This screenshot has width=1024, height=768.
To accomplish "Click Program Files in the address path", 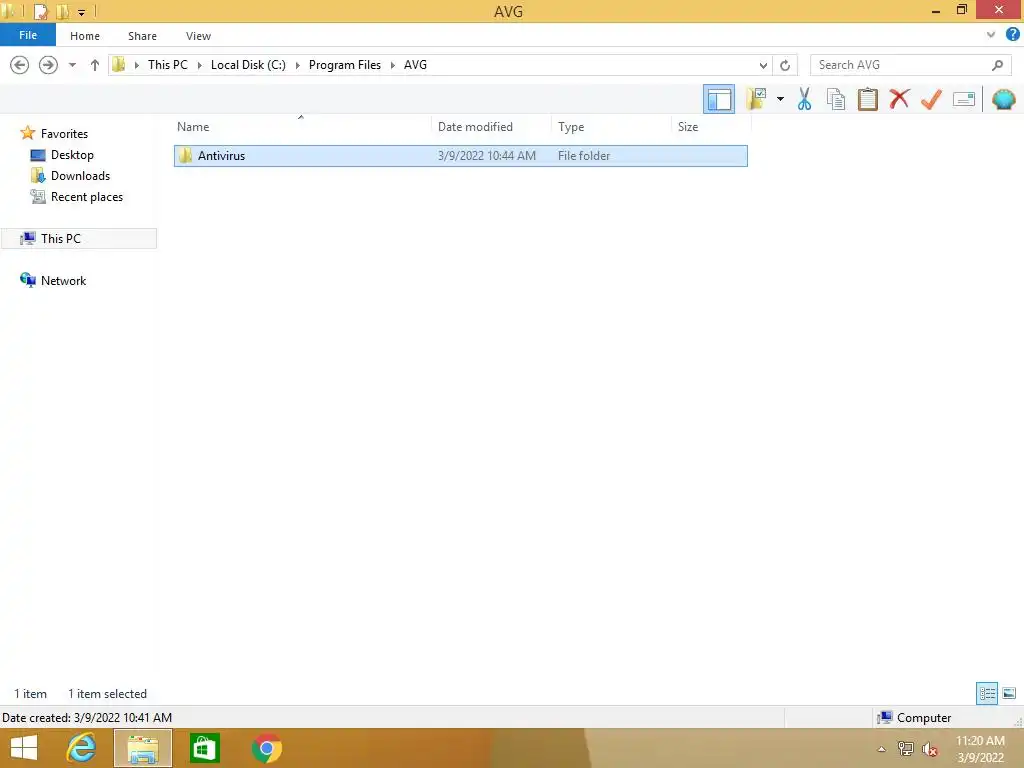I will pos(345,65).
